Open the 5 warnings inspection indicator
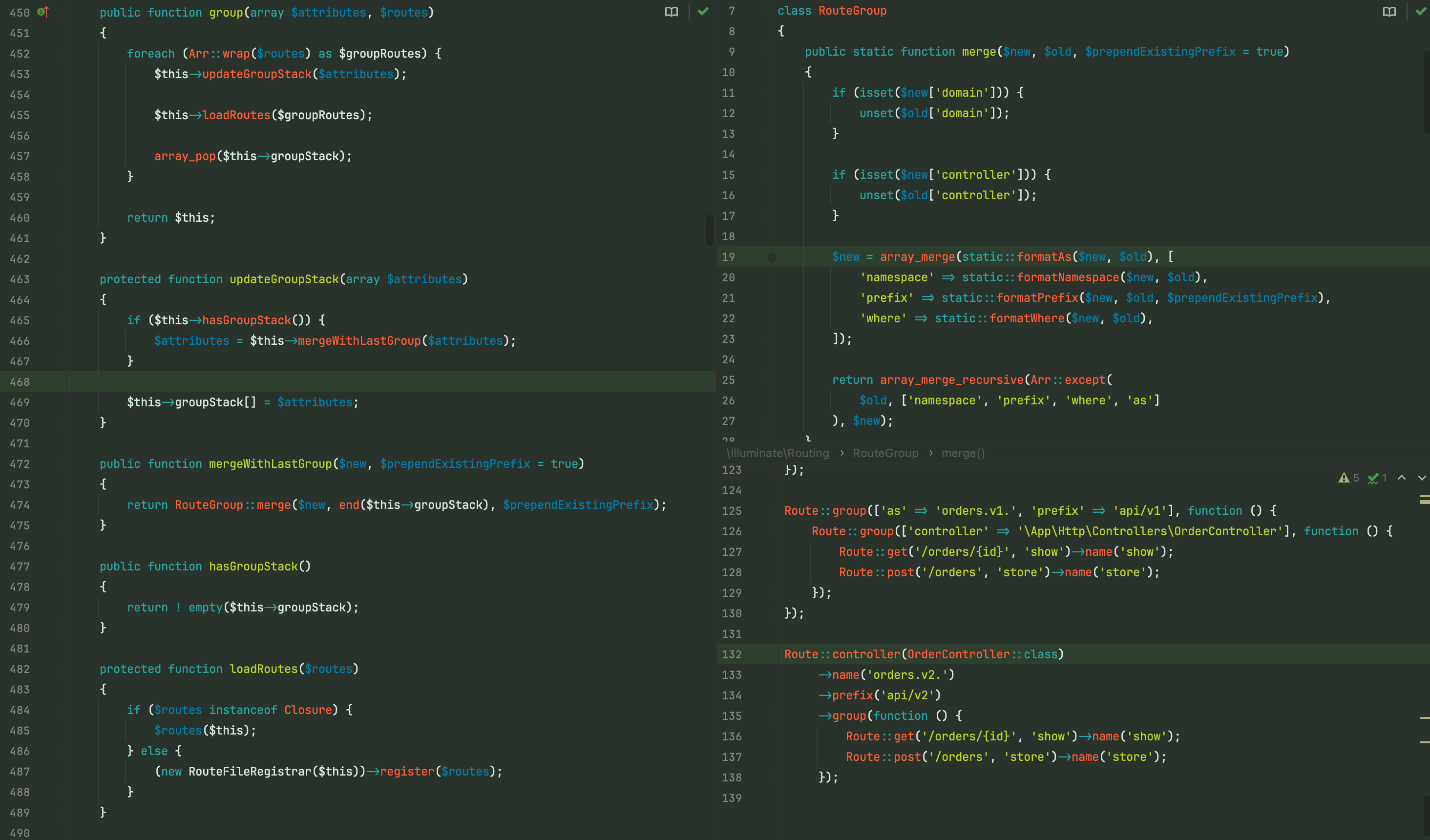Image resolution: width=1430 pixels, height=840 pixels. [1349, 478]
